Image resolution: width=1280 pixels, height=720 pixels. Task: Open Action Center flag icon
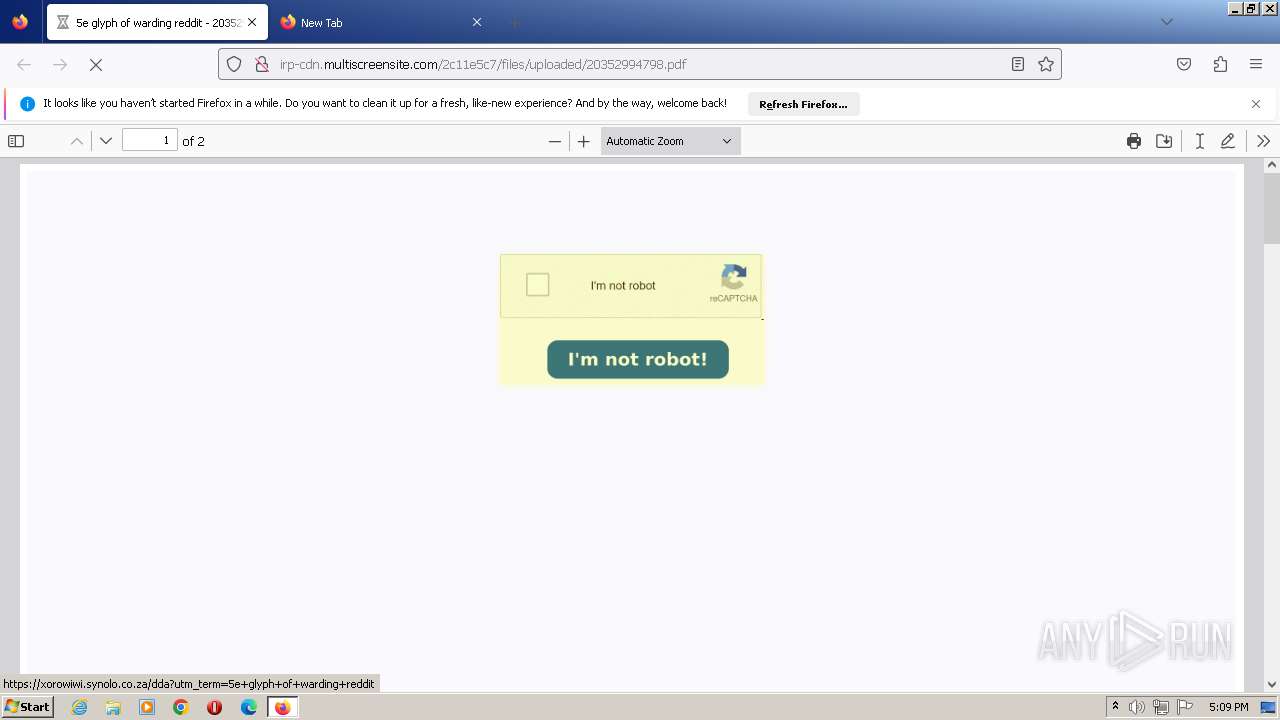[1185, 707]
